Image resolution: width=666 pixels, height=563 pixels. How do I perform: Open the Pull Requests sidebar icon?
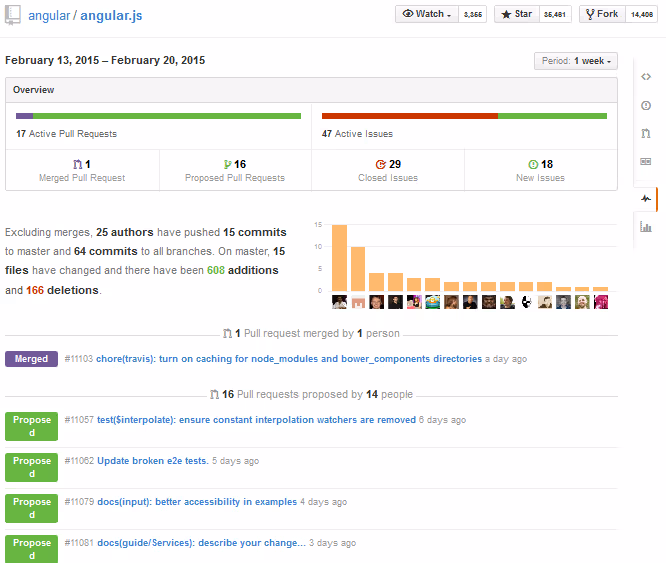(646, 134)
